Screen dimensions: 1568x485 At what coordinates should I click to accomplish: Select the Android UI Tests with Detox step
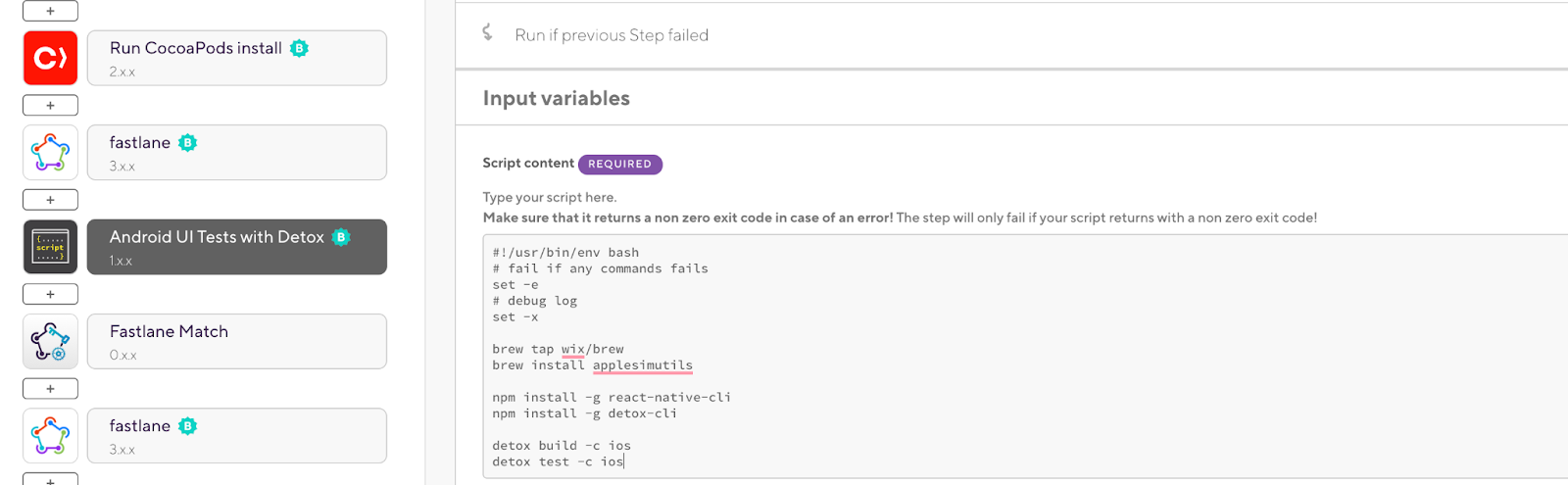(x=237, y=247)
